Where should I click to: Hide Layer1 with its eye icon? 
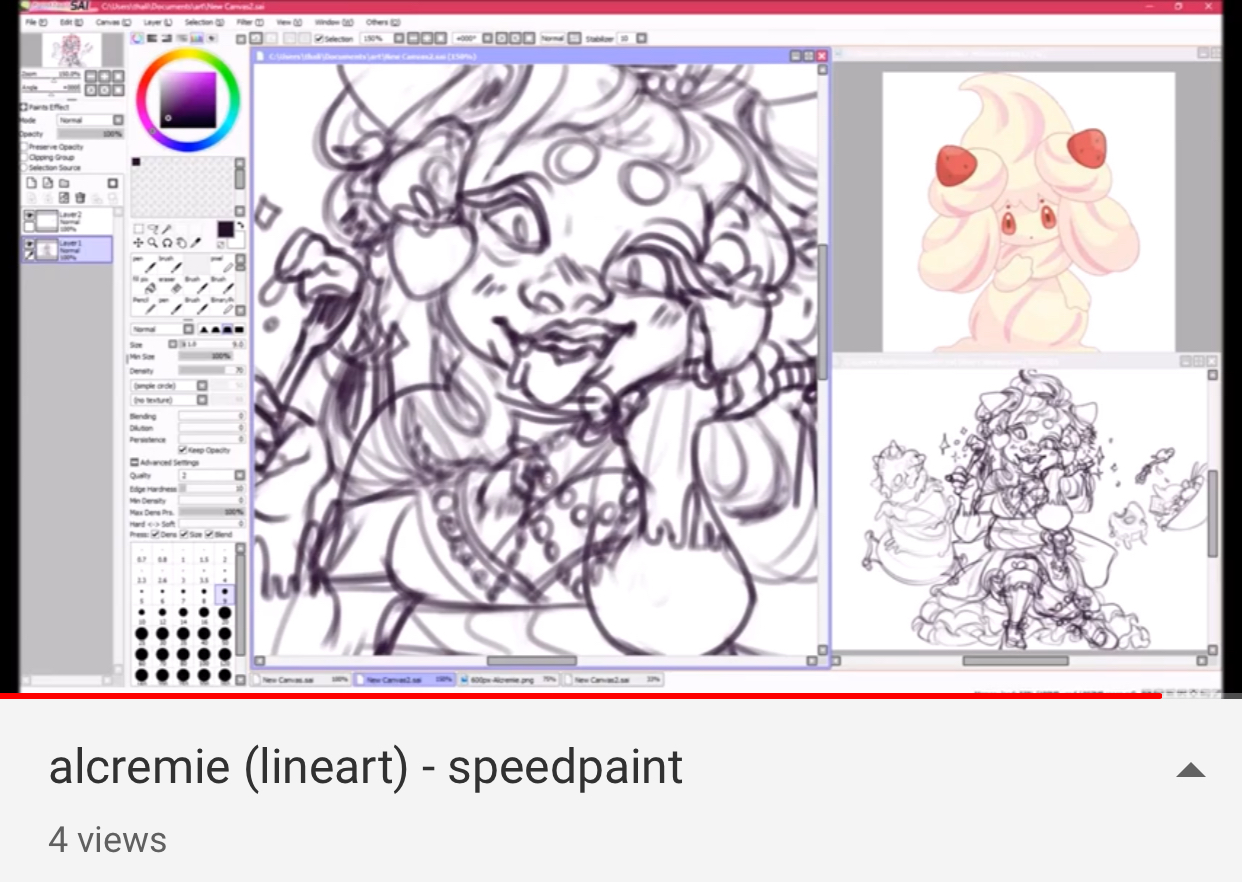point(29,243)
